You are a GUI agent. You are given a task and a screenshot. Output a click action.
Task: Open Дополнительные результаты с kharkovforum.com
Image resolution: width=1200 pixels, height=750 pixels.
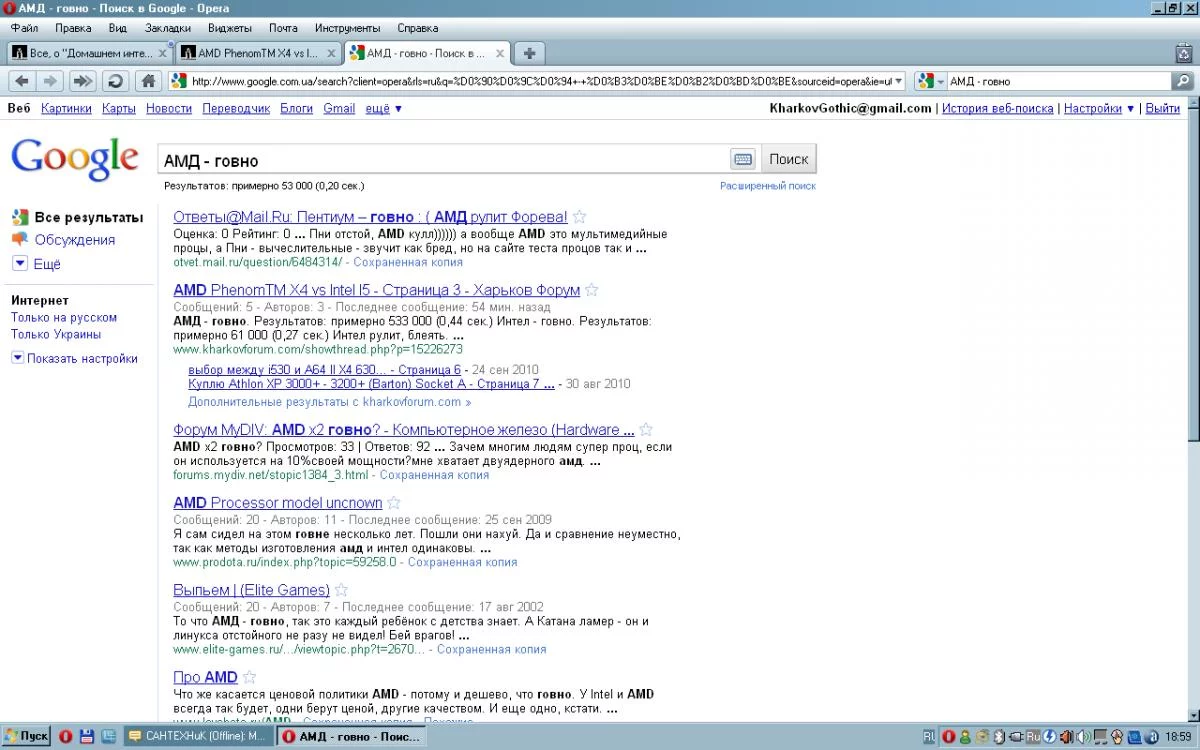(330, 402)
